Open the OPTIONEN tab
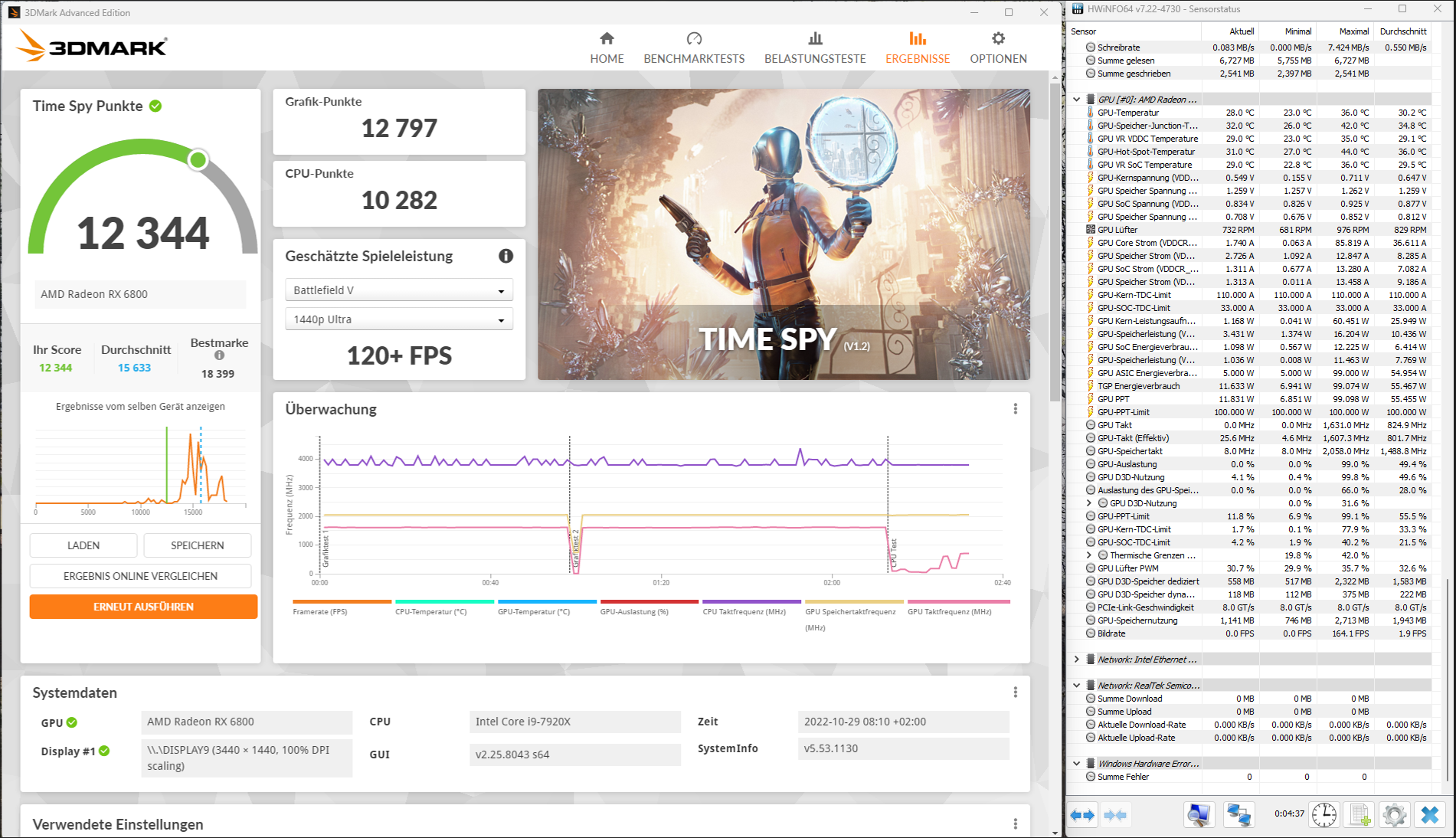This screenshot has height=838, width=1456. pos(998,48)
